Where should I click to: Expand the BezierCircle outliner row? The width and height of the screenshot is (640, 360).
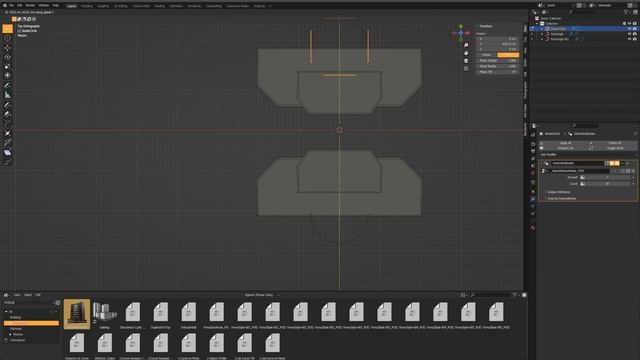542,29
